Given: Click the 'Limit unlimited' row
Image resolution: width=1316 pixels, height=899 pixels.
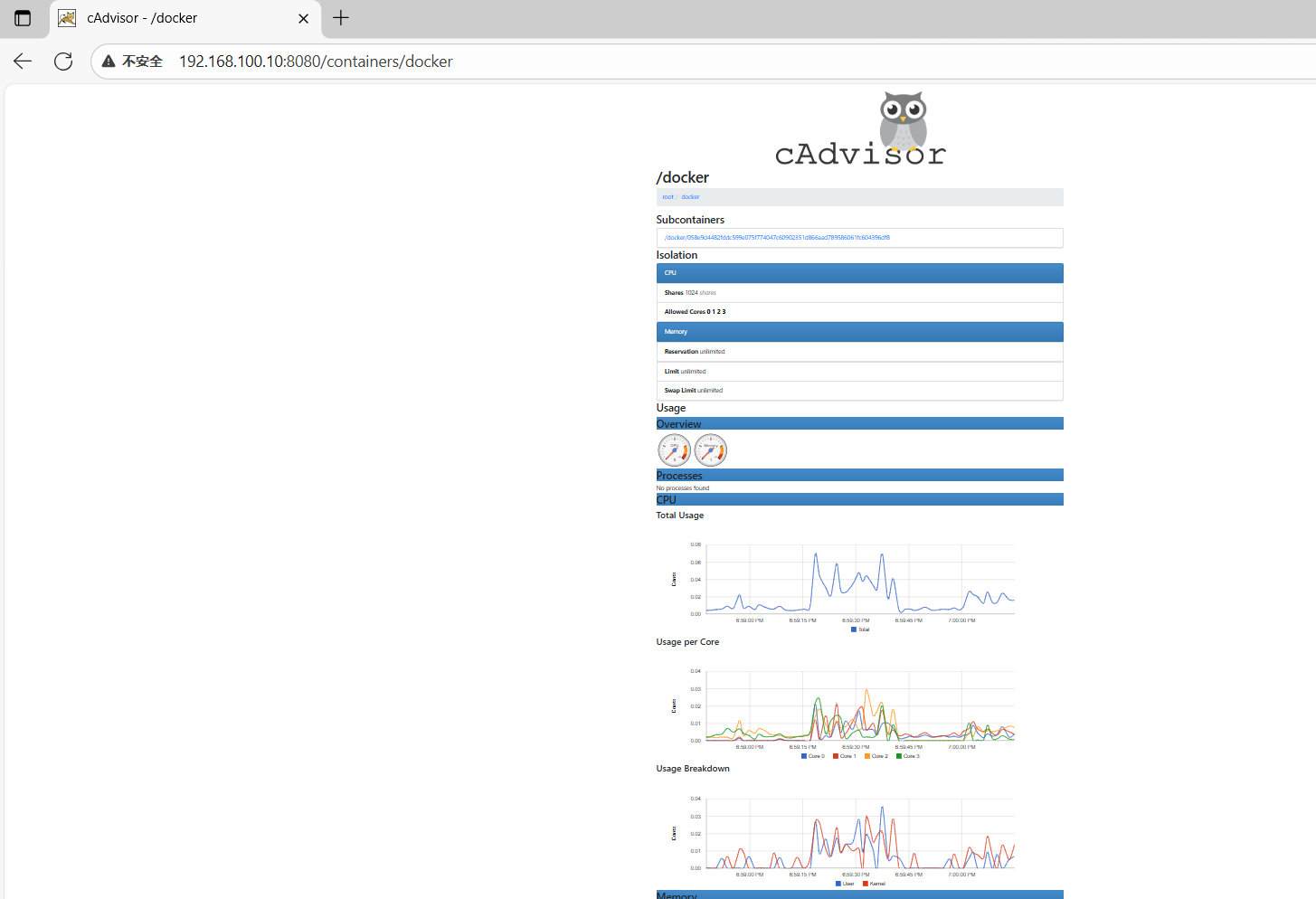Looking at the screenshot, I should coord(859,372).
